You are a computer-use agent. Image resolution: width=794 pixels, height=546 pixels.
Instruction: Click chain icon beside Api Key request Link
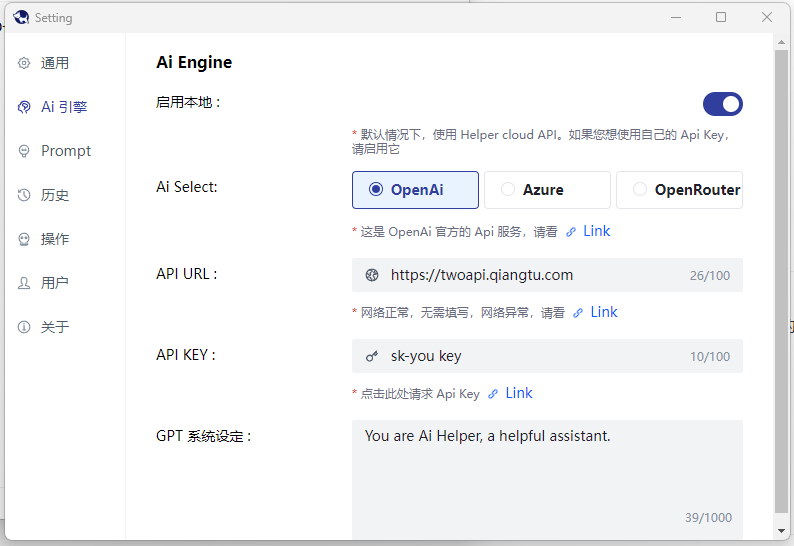493,394
